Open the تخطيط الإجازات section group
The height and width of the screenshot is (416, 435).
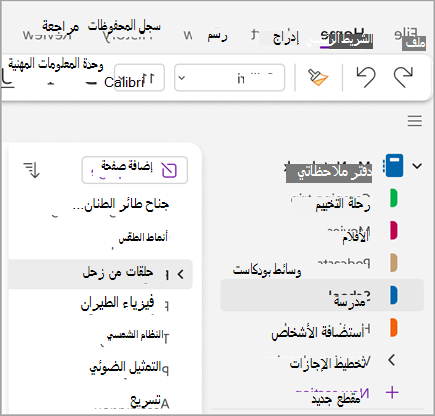(328, 363)
